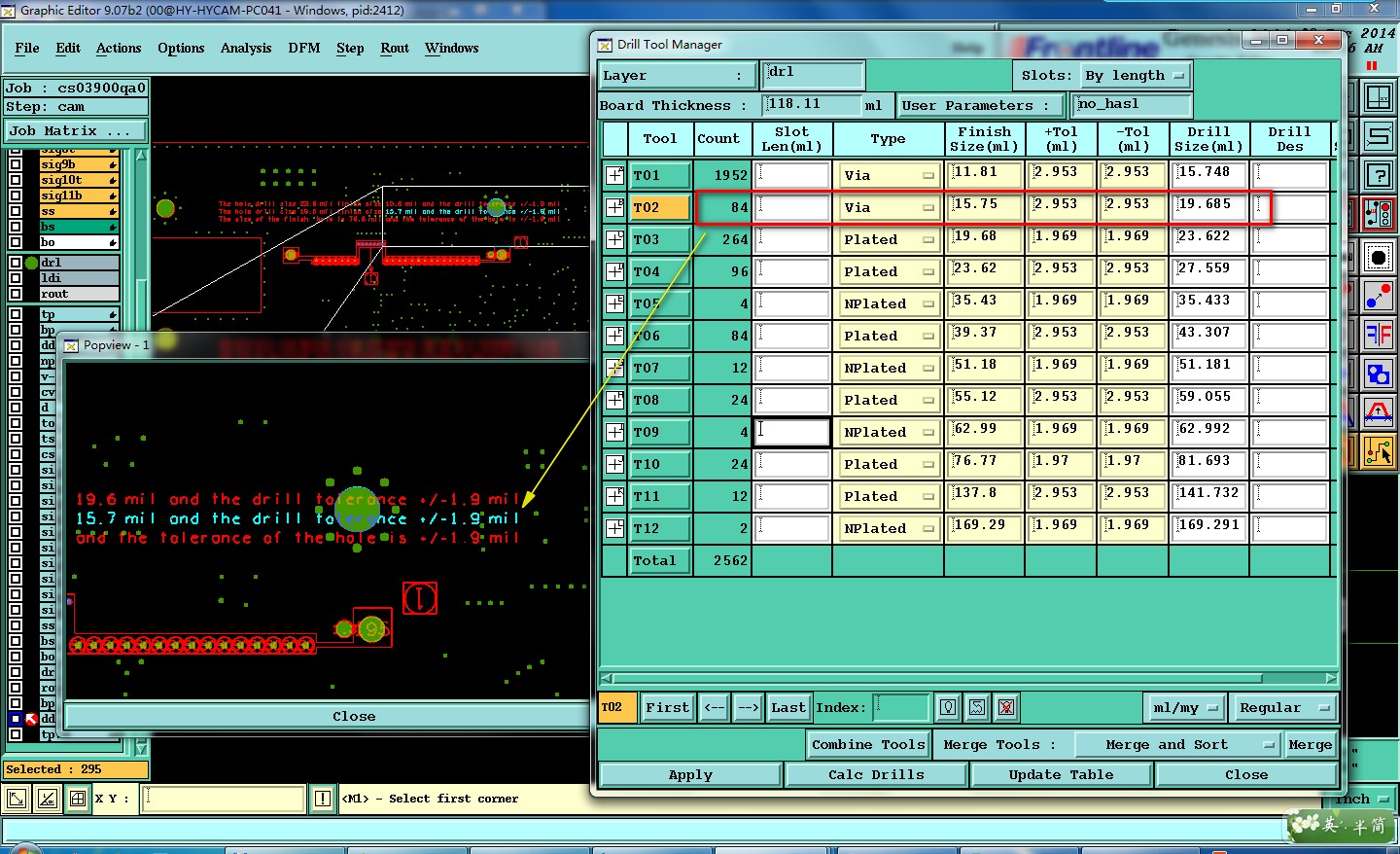Select the red and blue point-to-point icon

1379,296
